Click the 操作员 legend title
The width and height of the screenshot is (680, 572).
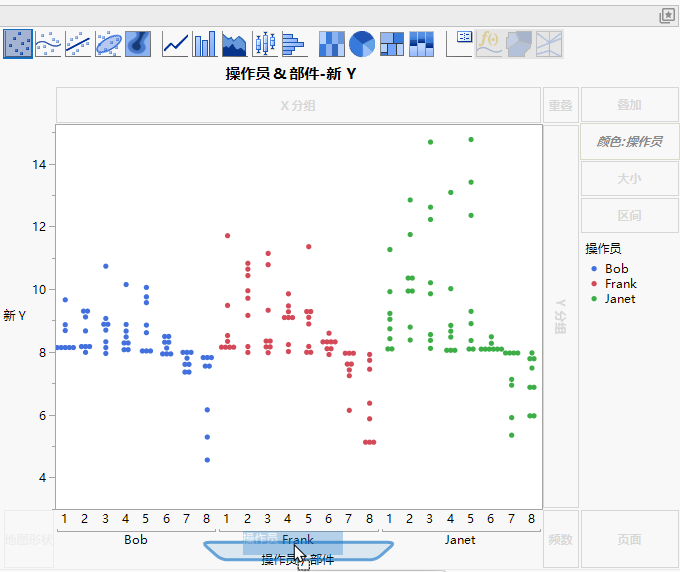(x=603, y=248)
